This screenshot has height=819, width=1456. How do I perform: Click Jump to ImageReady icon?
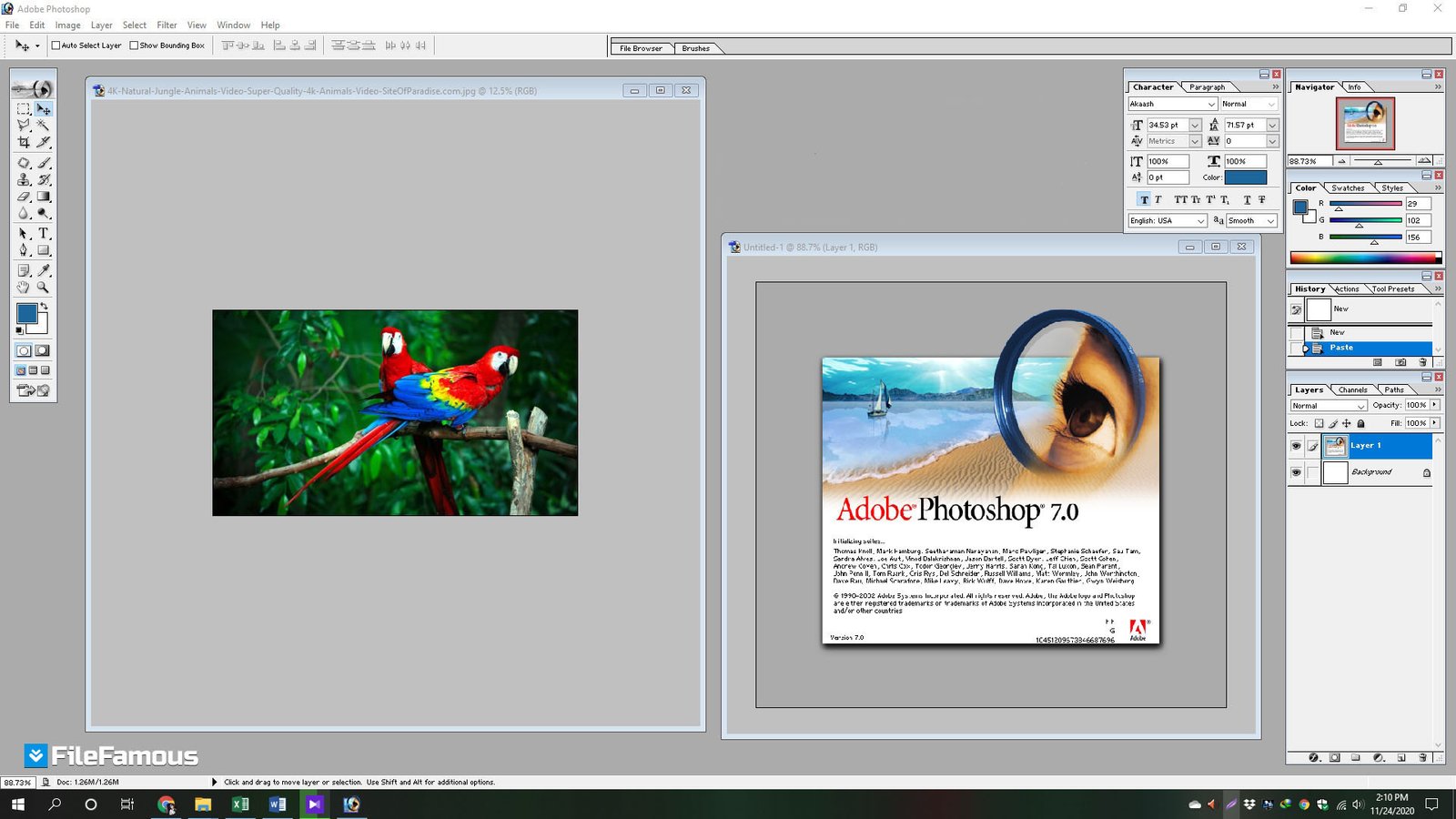[x=33, y=390]
